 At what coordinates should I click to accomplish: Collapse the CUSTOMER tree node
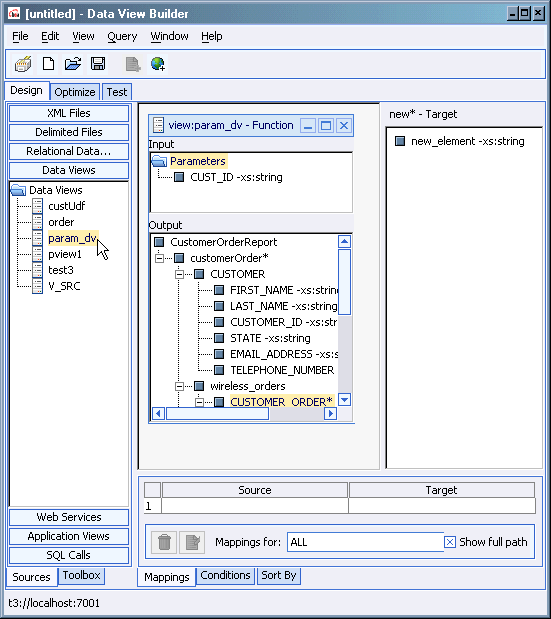[179, 274]
